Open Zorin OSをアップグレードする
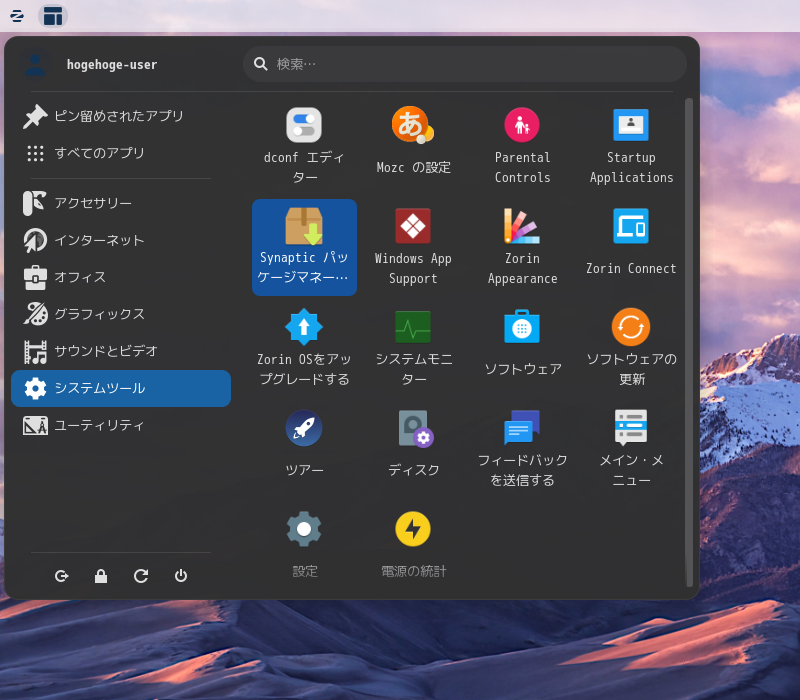800x700 pixels. [304, 348]
